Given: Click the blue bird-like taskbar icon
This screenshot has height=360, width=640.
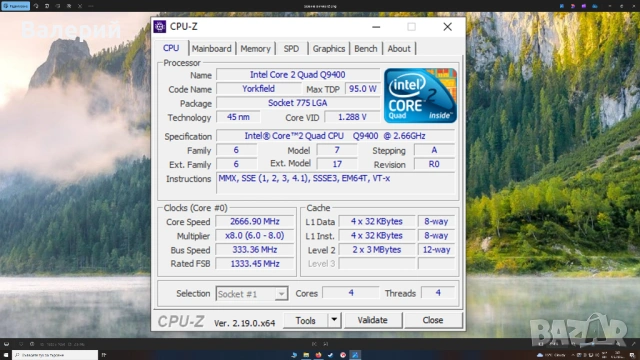Looking at the screenshot, I should [294, 355].
